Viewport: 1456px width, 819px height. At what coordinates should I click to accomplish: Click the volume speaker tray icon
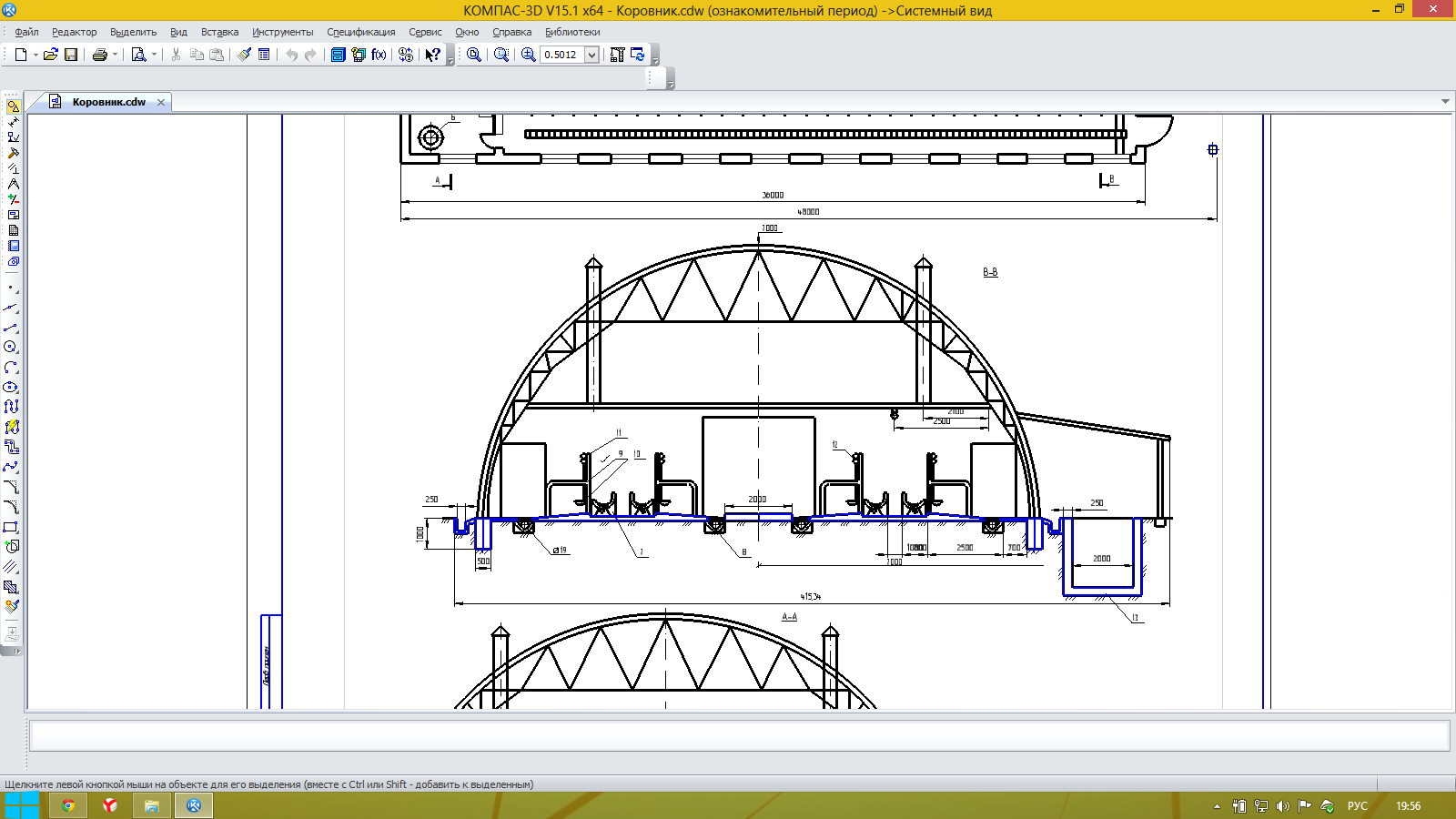click(1283, 806)
